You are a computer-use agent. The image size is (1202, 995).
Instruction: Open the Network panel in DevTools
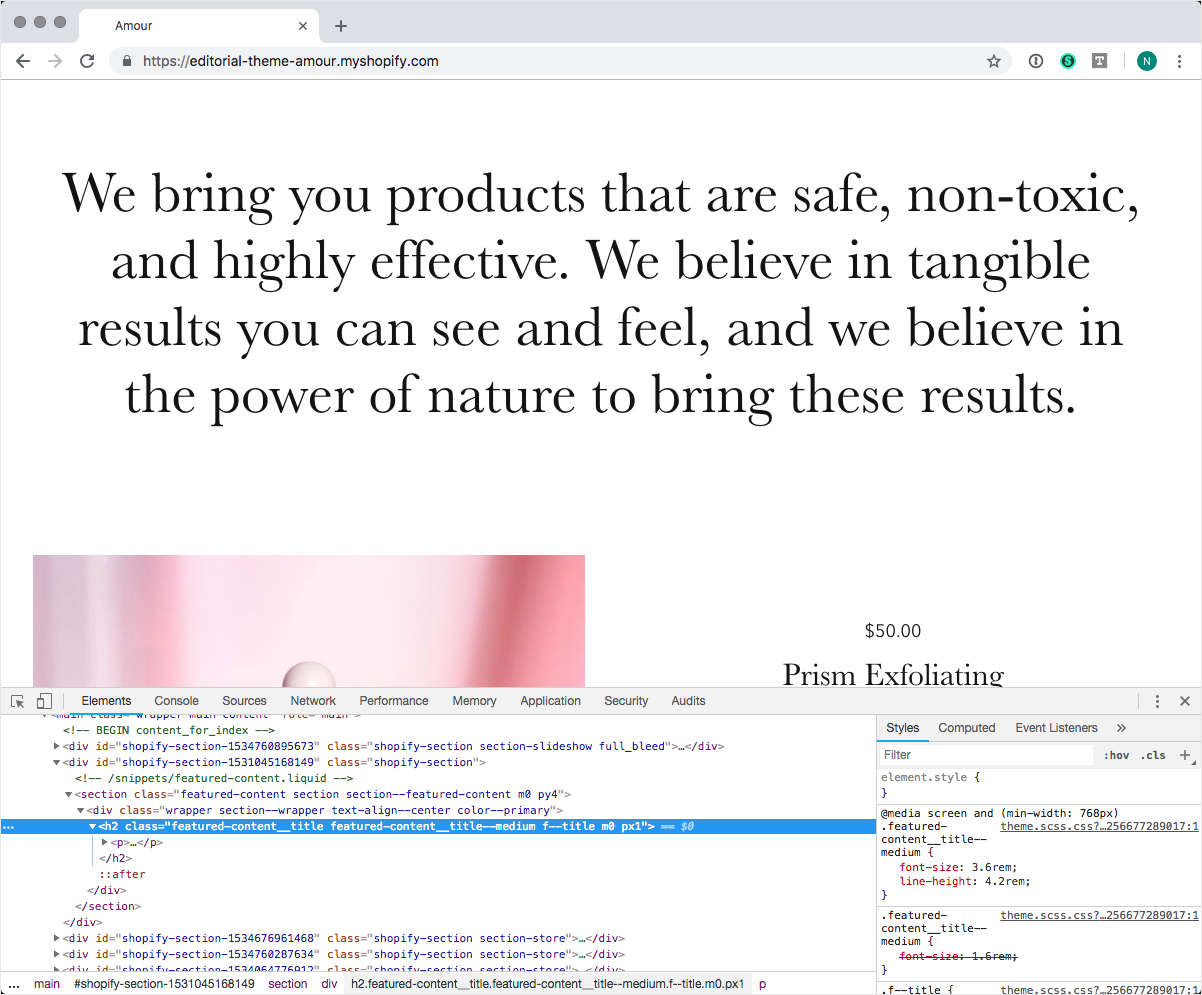point(313,700)
